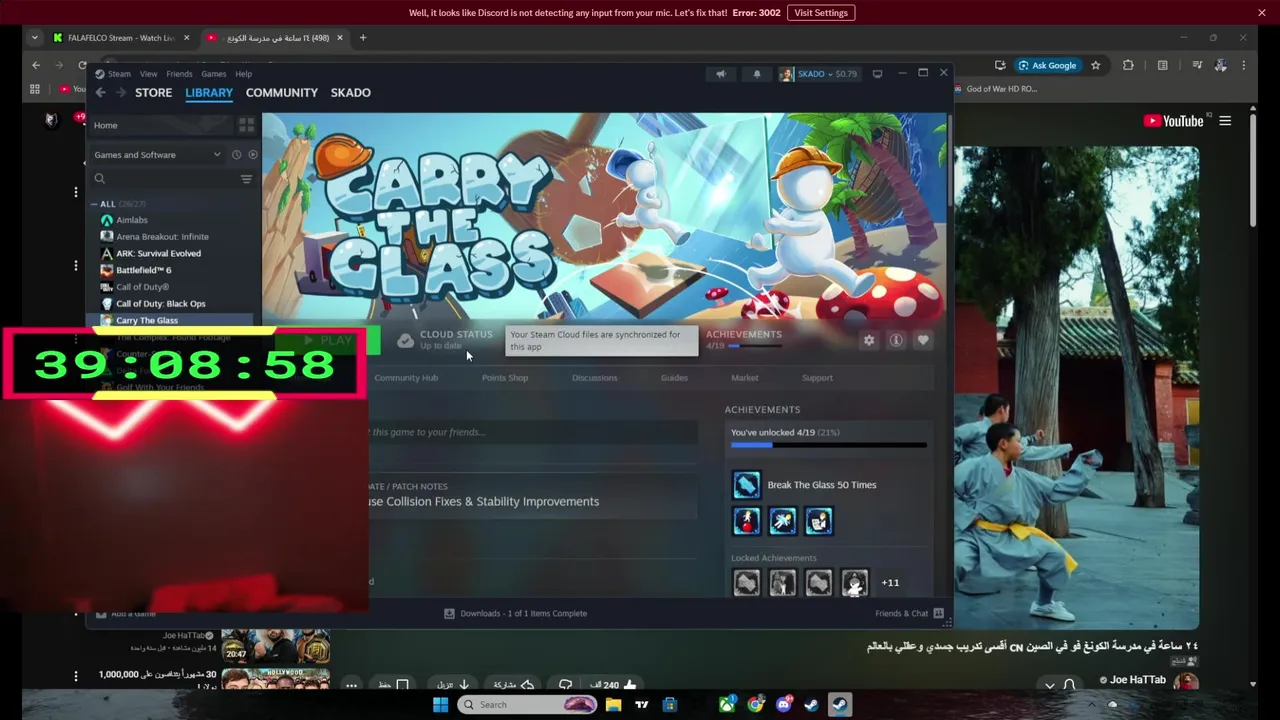Viewport: 1280px width, 720px height.
Task: Open Steam Downloads manager
Action: pyautogui.click(x=515, y=614)
